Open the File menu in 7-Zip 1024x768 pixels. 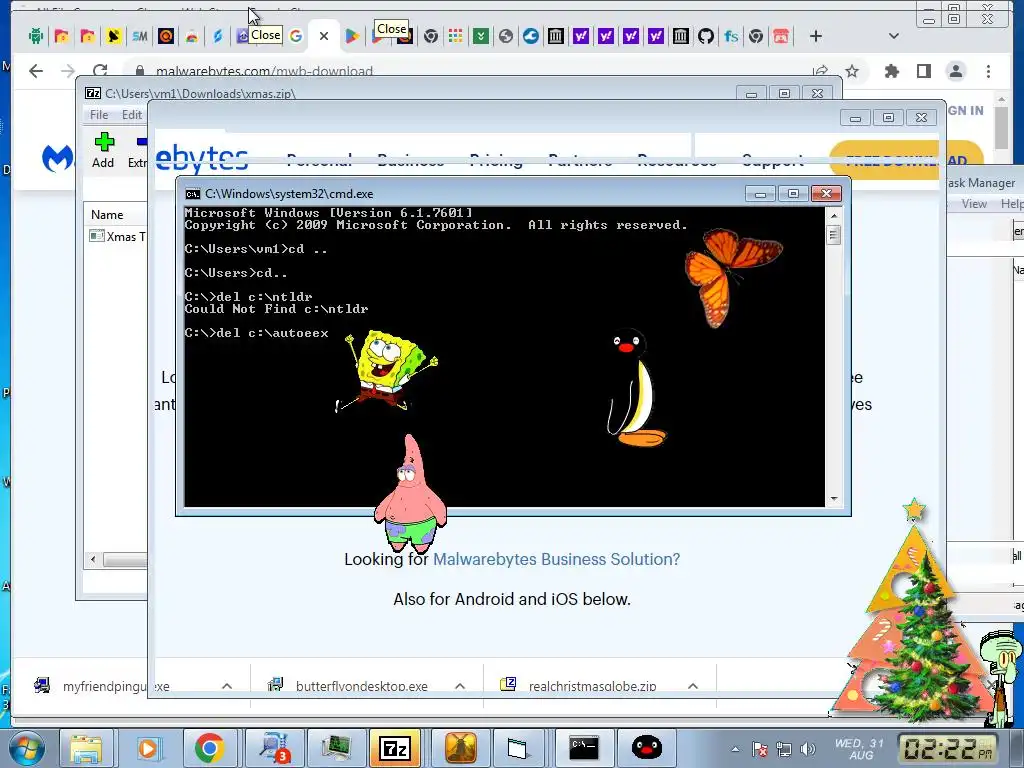click(x=99, y=115)
